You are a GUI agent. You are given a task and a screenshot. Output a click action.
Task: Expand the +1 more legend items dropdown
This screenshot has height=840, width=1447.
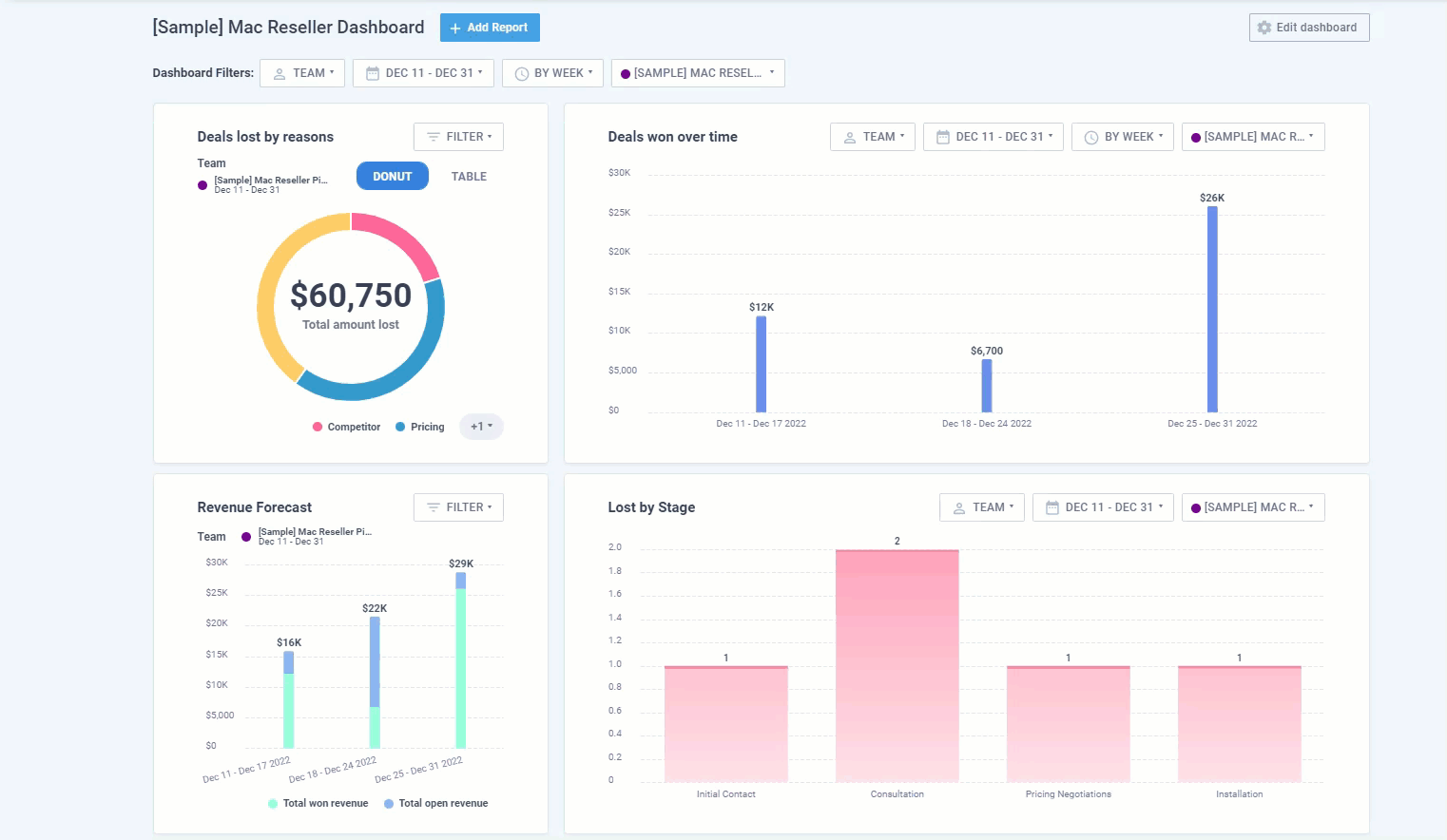(x=481, y=427)
